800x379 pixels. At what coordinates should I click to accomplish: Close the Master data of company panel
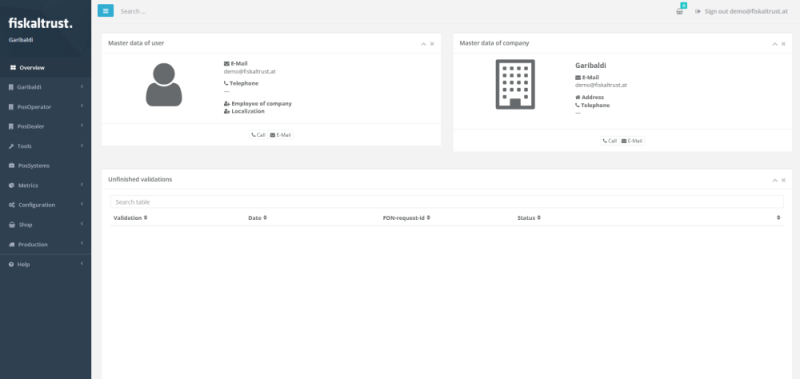click(784, 44)
